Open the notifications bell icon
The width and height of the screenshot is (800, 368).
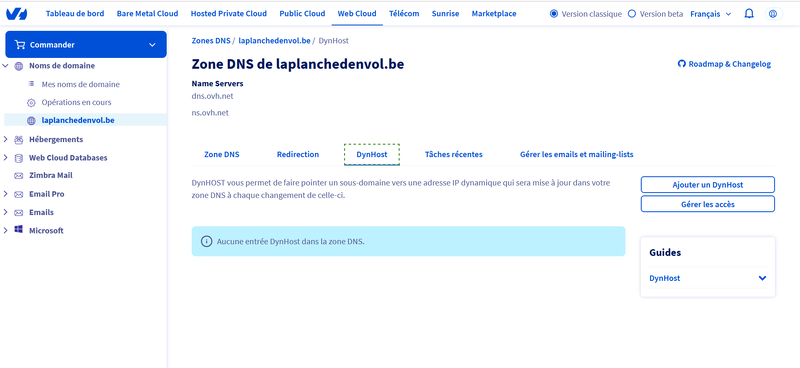(x=749, y=14)
